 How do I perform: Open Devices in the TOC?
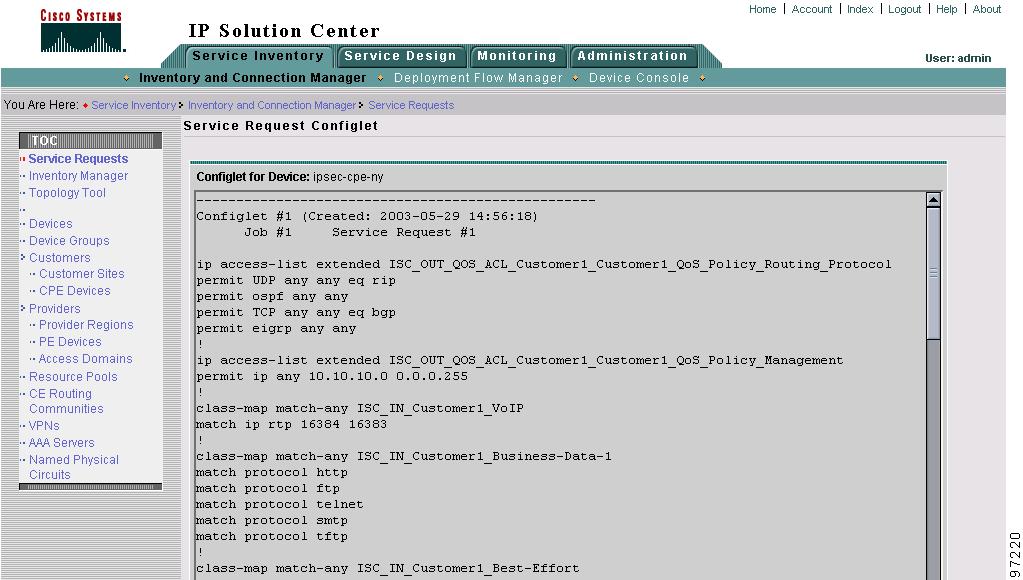pos(50,224)
